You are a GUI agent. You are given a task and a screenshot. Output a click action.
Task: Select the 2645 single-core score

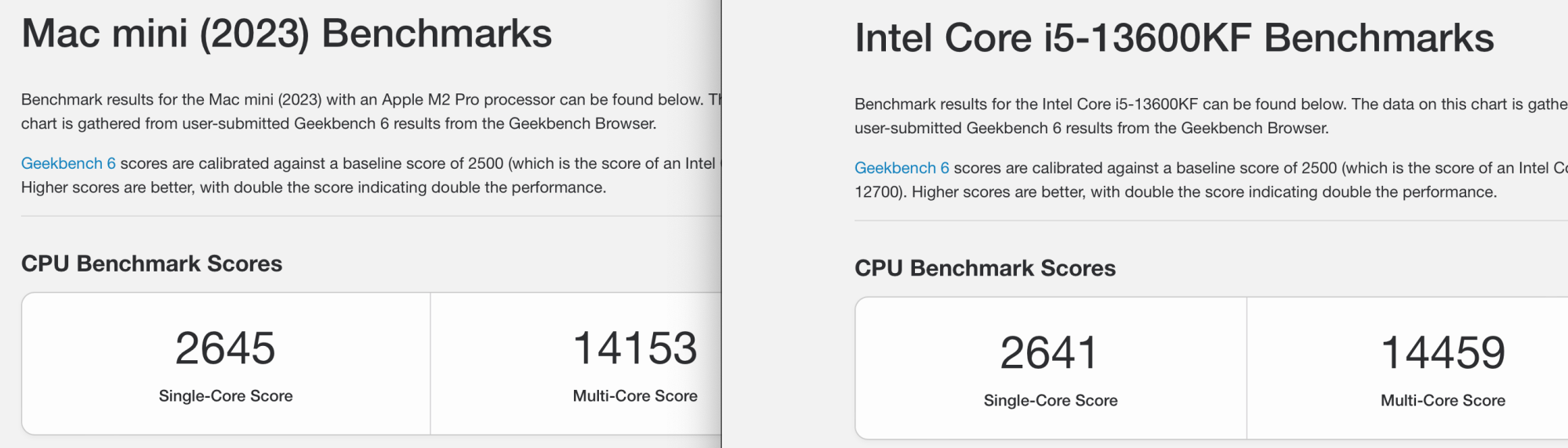point(225,348)
